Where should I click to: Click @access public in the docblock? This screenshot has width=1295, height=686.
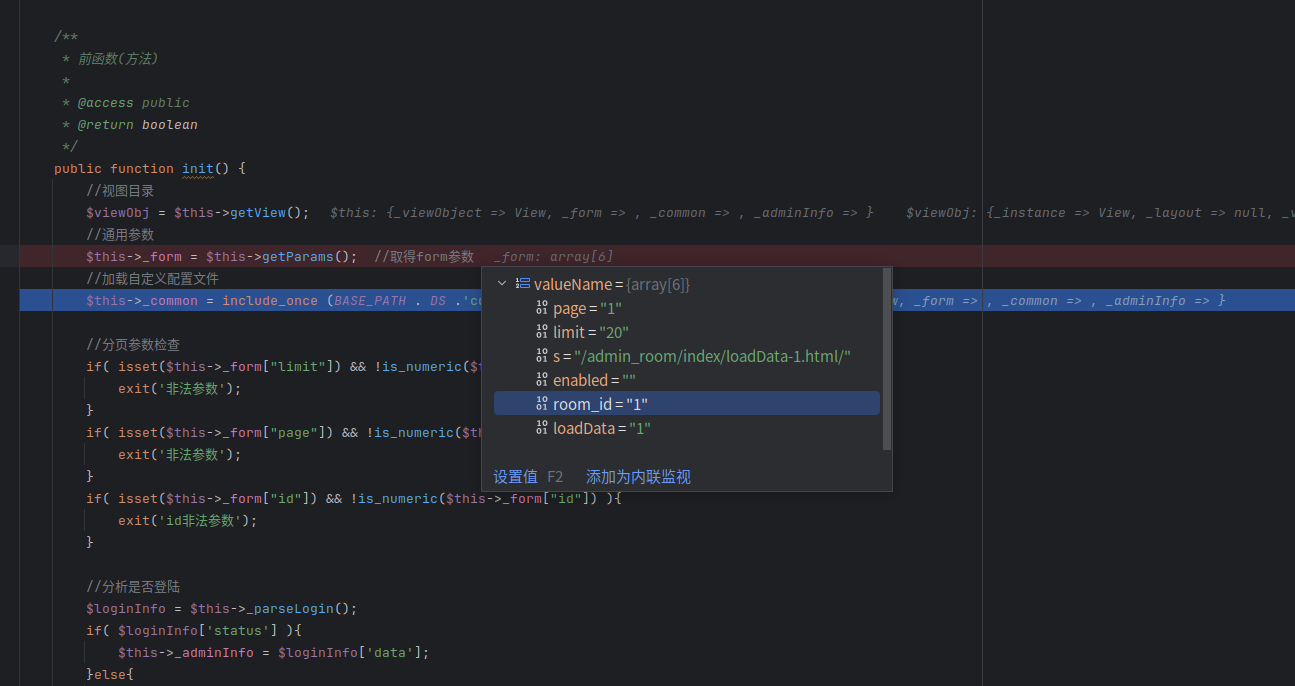pos(134,102)
